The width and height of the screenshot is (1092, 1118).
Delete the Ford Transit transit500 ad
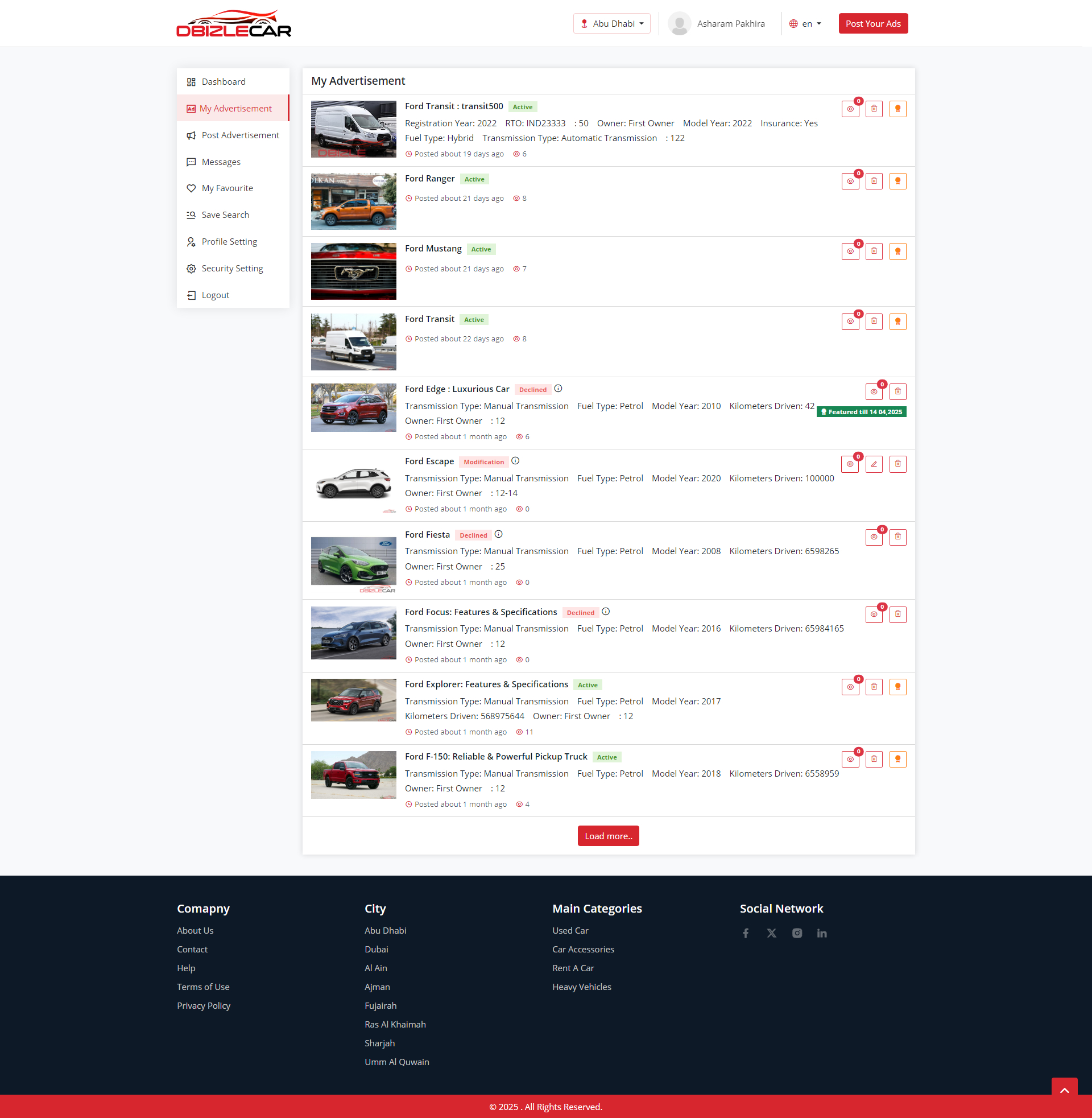click(874, 109)
